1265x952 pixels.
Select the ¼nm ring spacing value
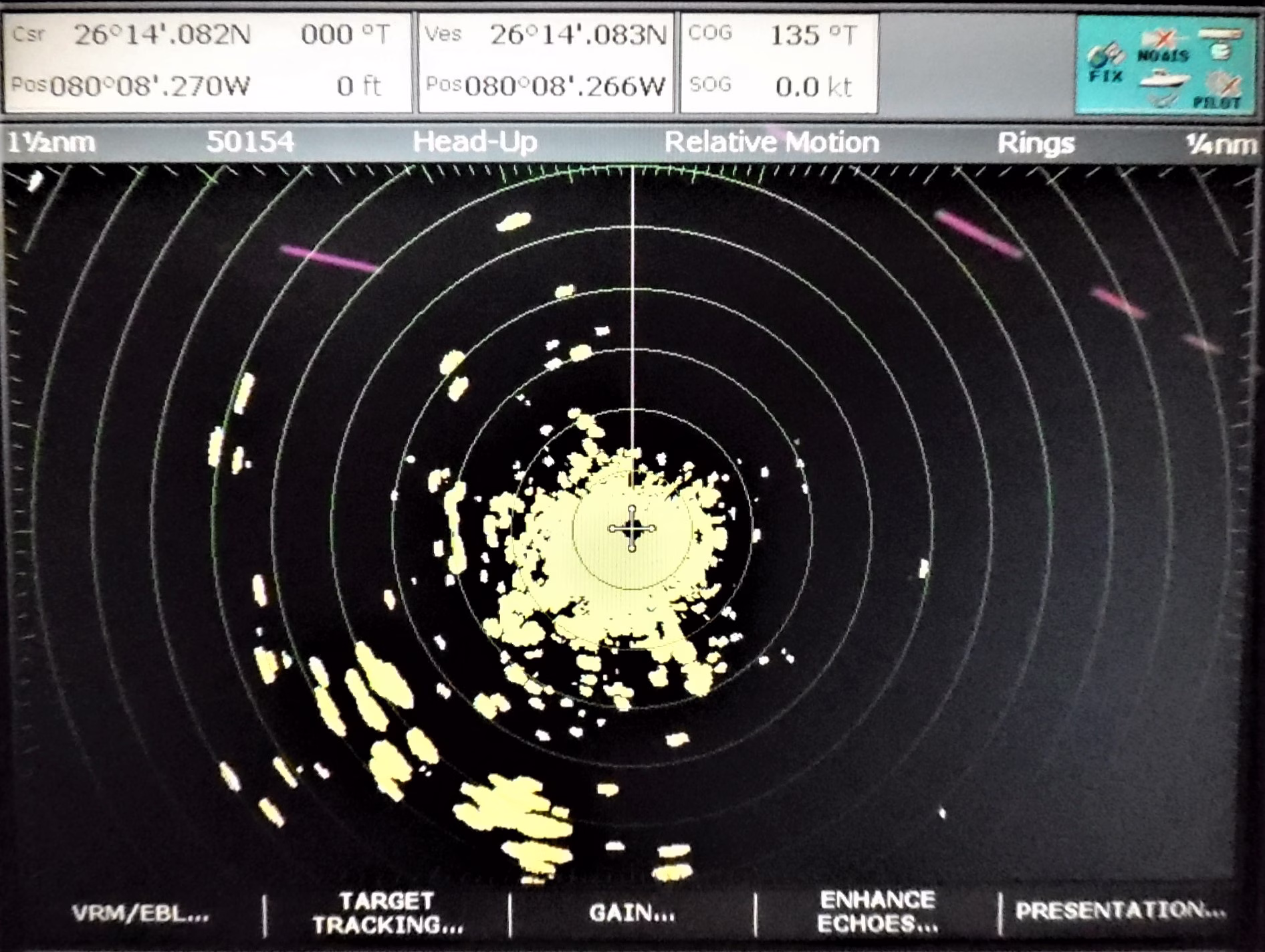click(1220, 144)
